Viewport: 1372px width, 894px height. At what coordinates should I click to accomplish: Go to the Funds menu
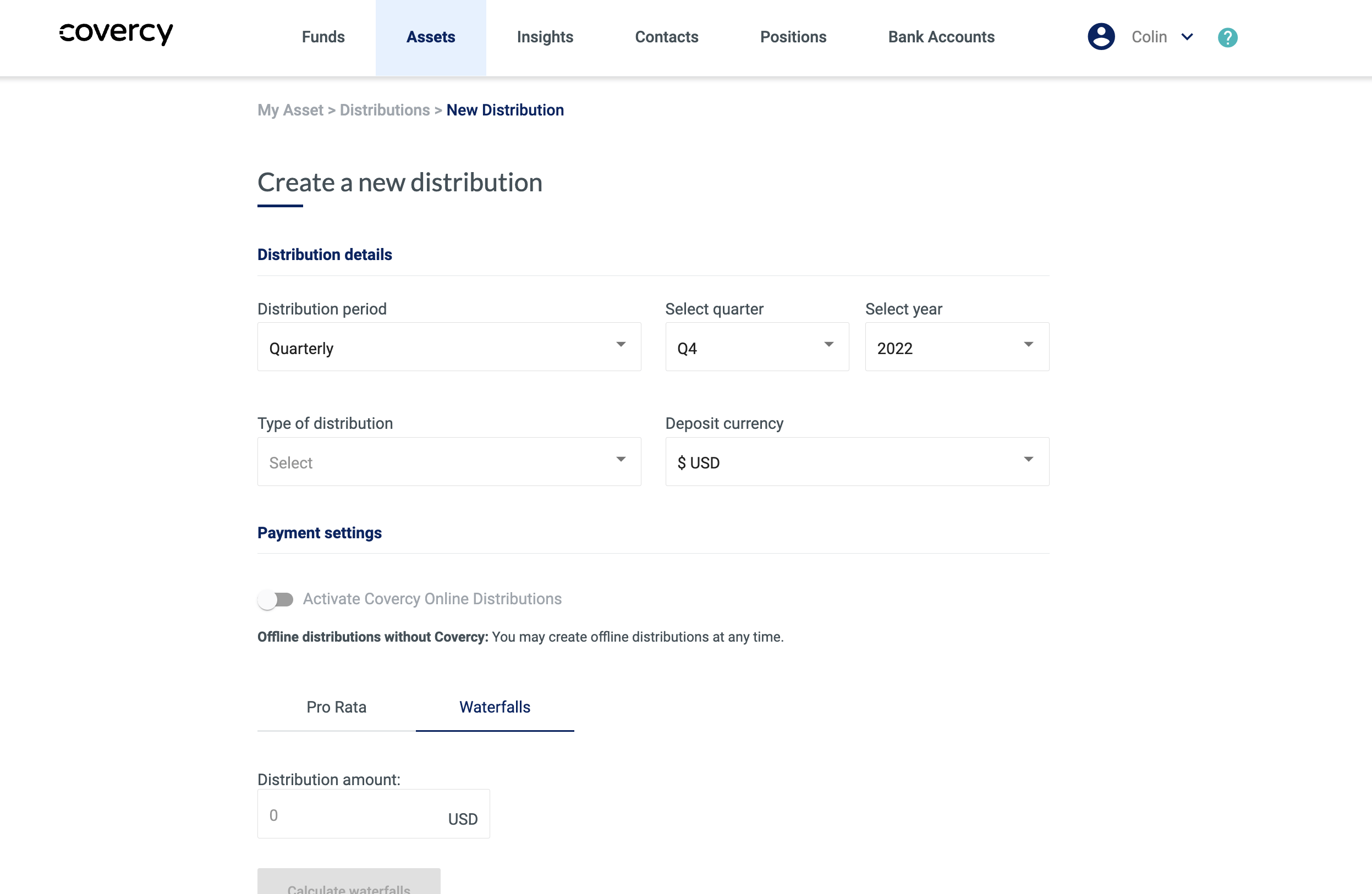click(323, 37)
